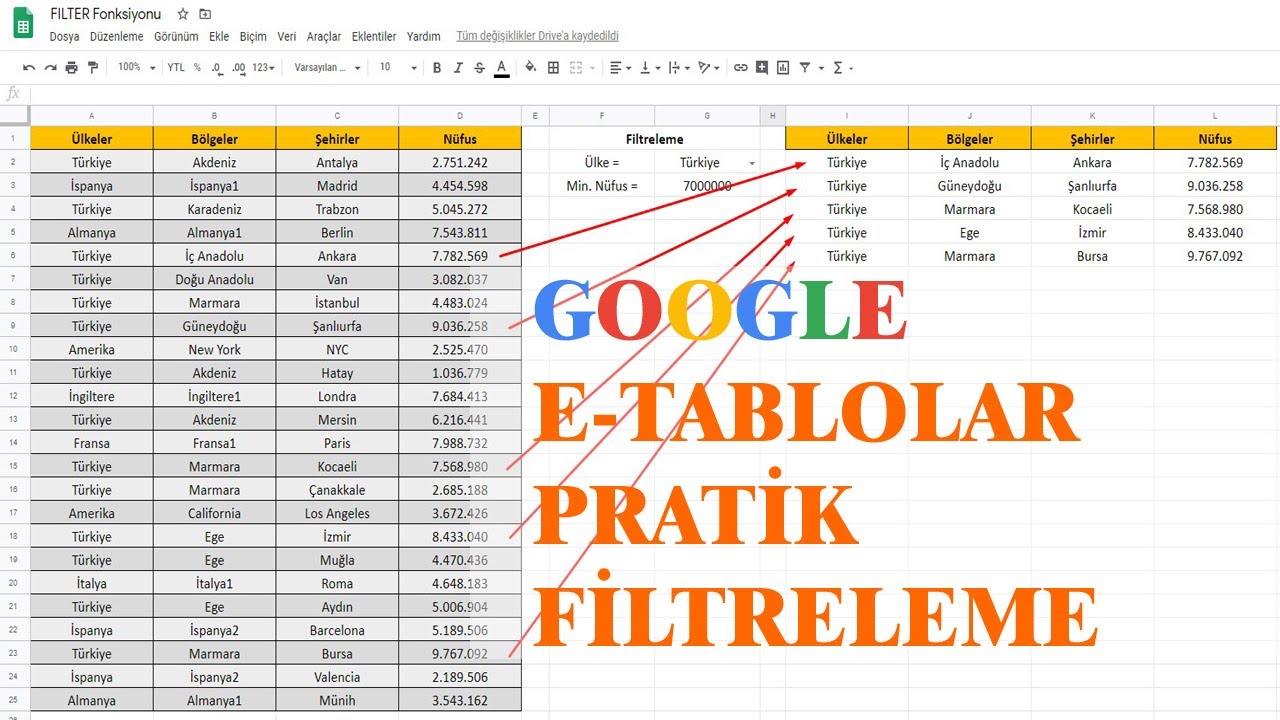Image resolution: width=1280 pixels, height=720 pixels.
Task: Open the fill color picker
Action: pyautogui.click(x=530, y=68)
